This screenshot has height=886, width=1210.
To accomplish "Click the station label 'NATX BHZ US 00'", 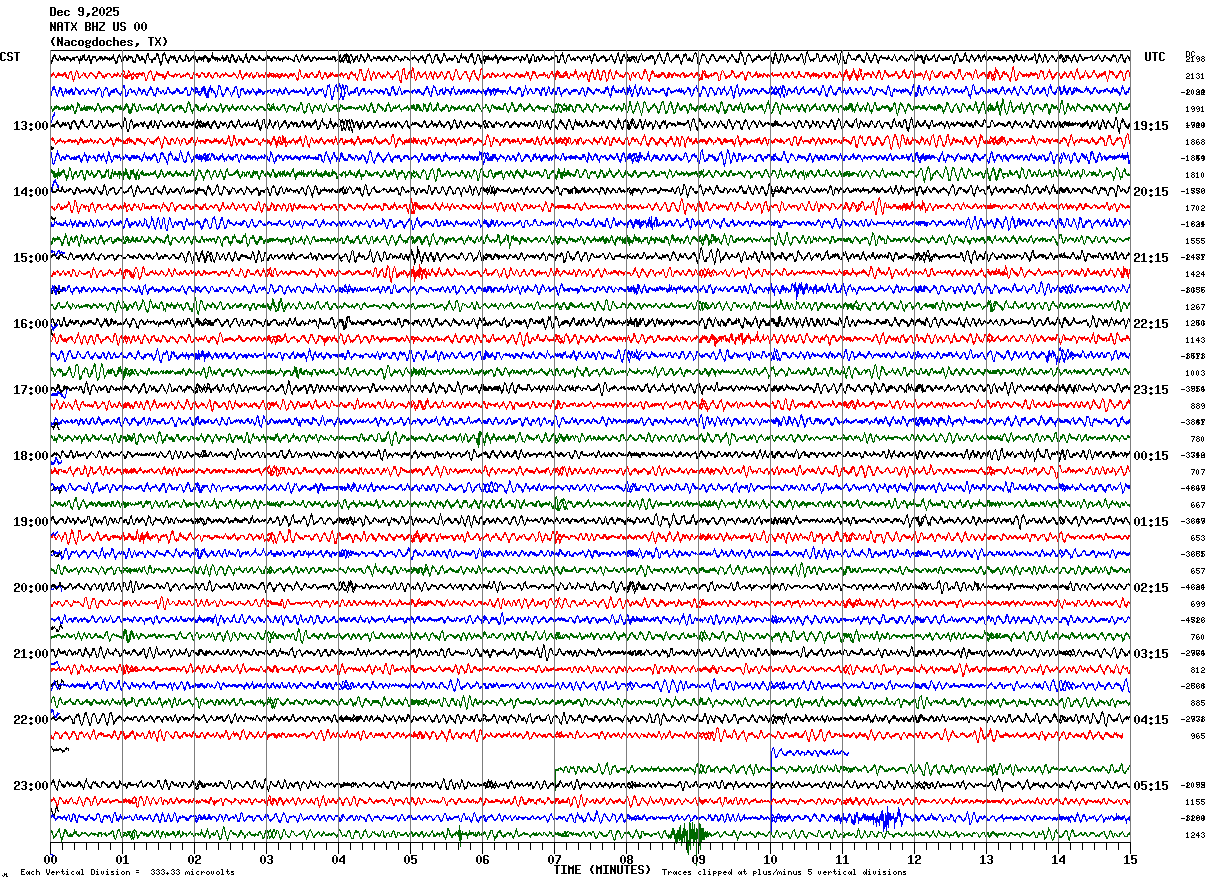I will coord(98,27).
